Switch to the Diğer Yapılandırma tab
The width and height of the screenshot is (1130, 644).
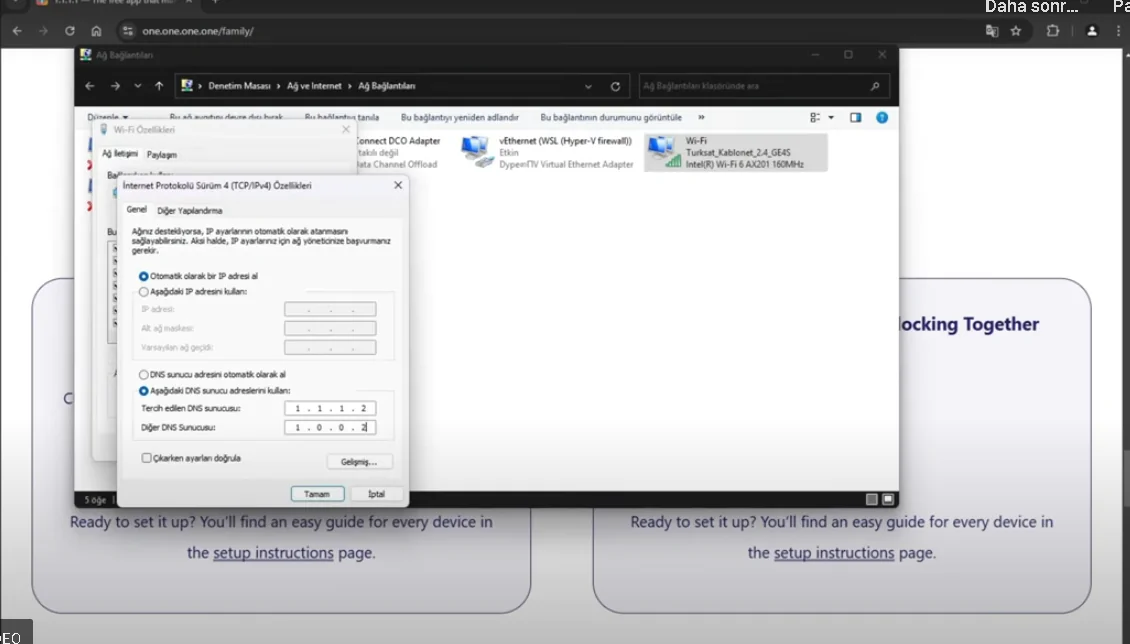[x=190, y=211]
